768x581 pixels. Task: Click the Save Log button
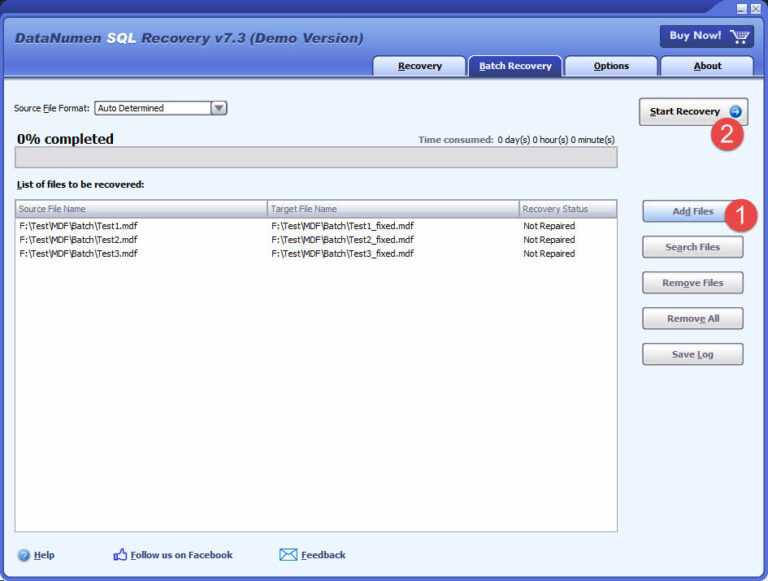[x=693, y=355]
